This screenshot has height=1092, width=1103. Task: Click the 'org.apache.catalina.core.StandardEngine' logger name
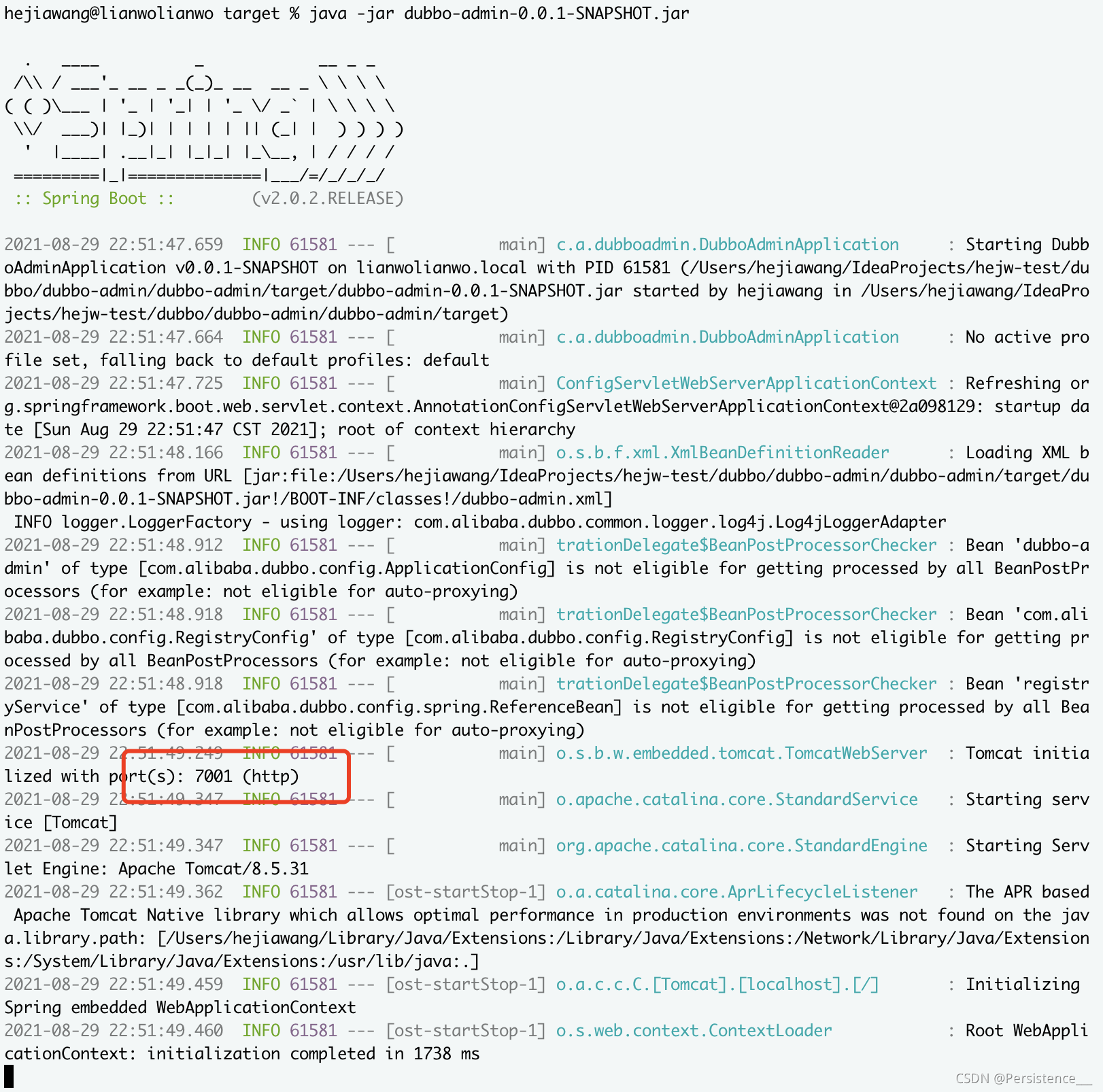point(742,846)
